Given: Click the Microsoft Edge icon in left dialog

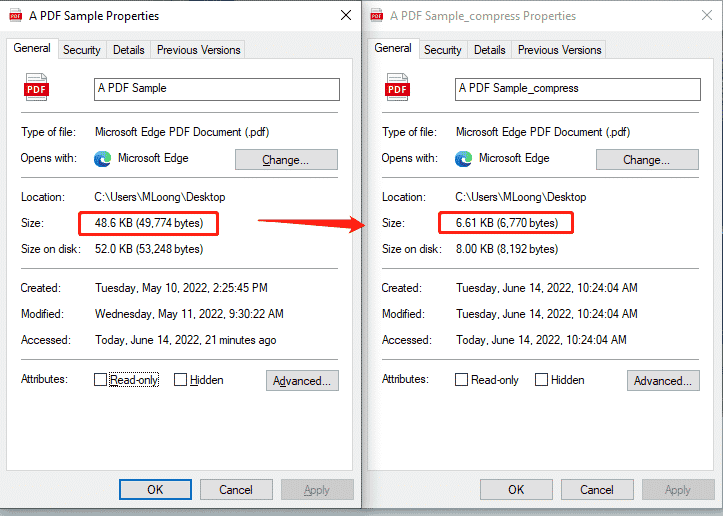Looking at the screenshot, I should [x=102, y=158].
